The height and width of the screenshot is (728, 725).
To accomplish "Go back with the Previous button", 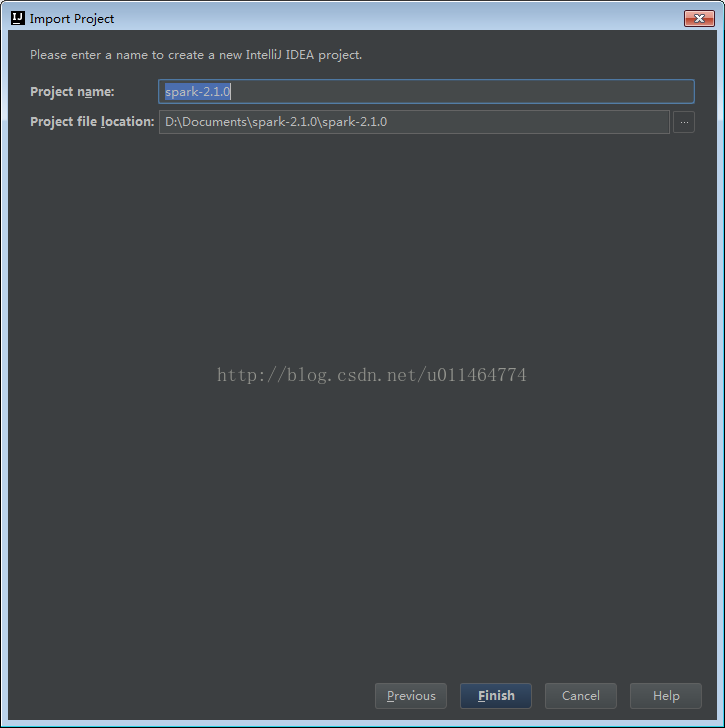I will point(411,696).
